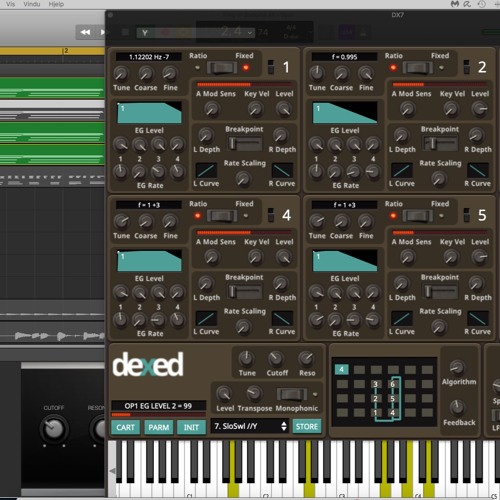Click operator 1 Key Vel knob
The image size is (500, 500).
click(256, 109)
